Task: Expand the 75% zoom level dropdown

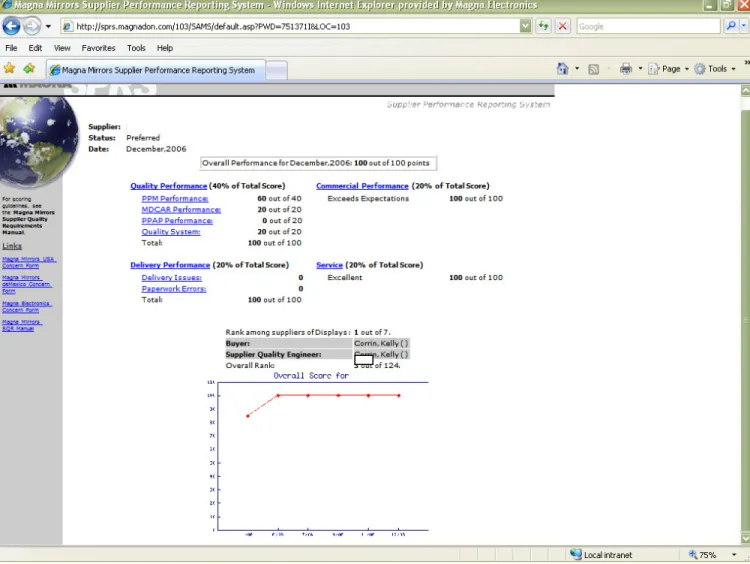Action: tap(734, 555)
